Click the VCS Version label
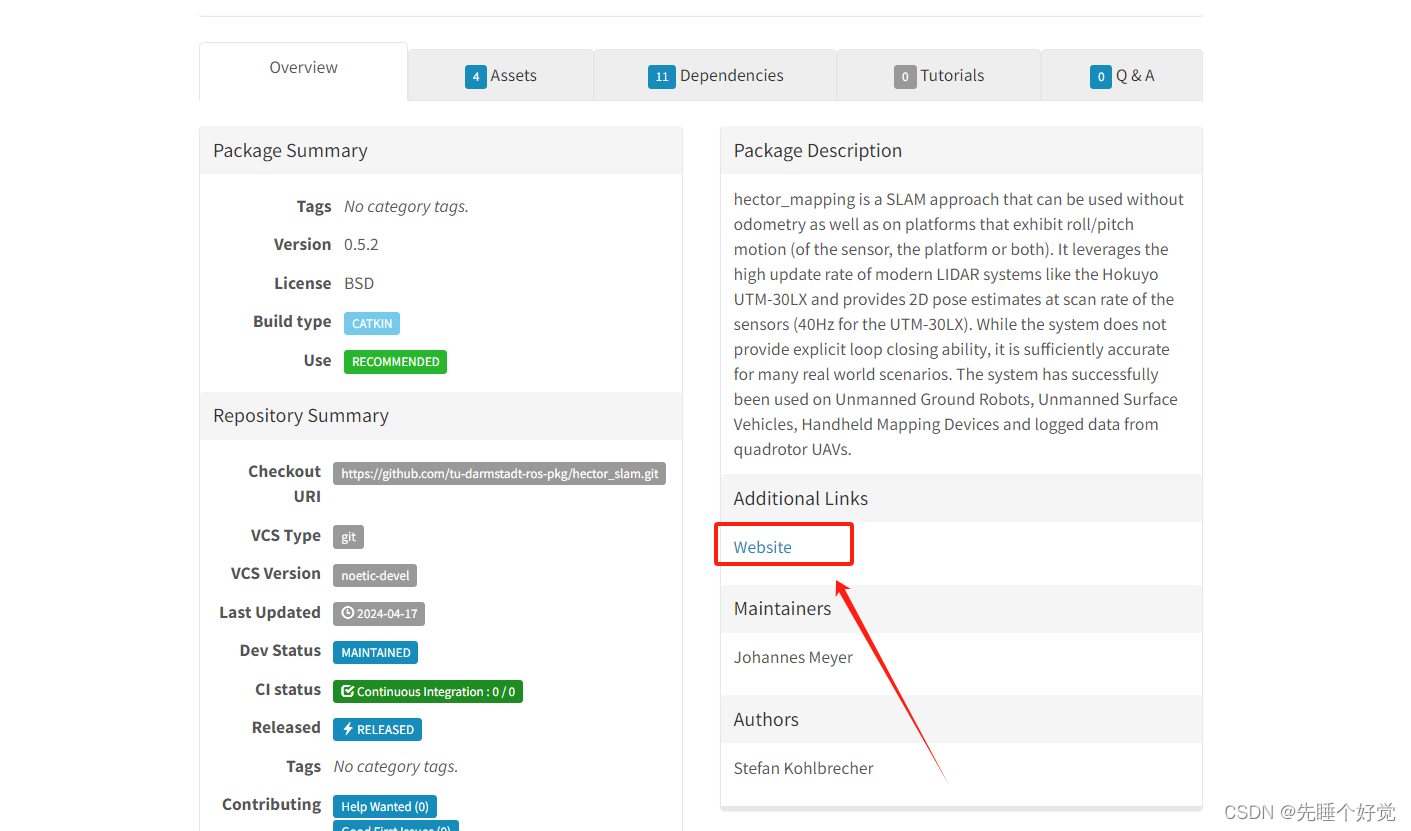The width and height of the screenshot is (1411, 831). pos(276,573)
